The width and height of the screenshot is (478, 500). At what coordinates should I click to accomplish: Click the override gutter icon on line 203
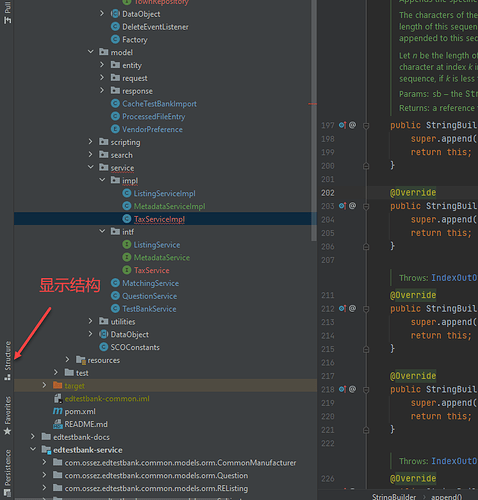342,206
